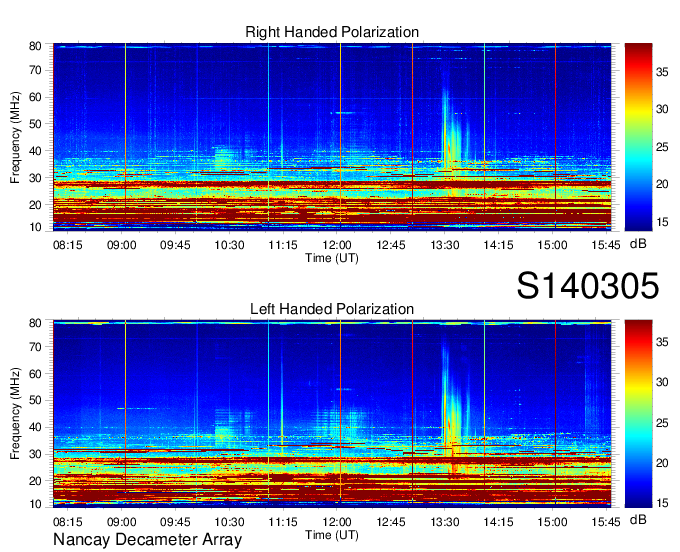680x552 pixels.
Task: Click the 15 label on Right Handed colorbar
Action: pos(662,222)
